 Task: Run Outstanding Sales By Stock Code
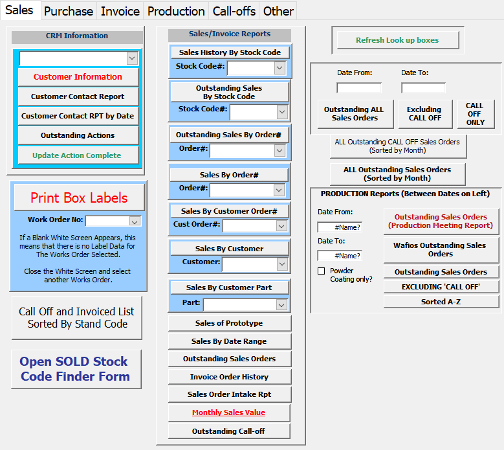point(229,92)
